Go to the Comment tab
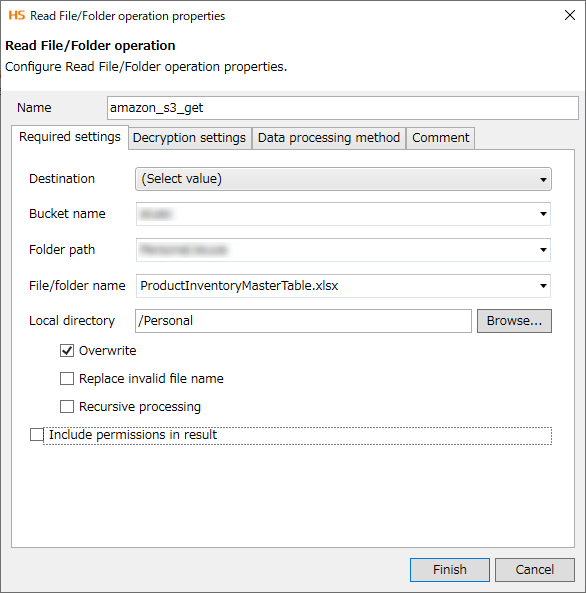The image size is (586, 593). click(x=440, y=138)
